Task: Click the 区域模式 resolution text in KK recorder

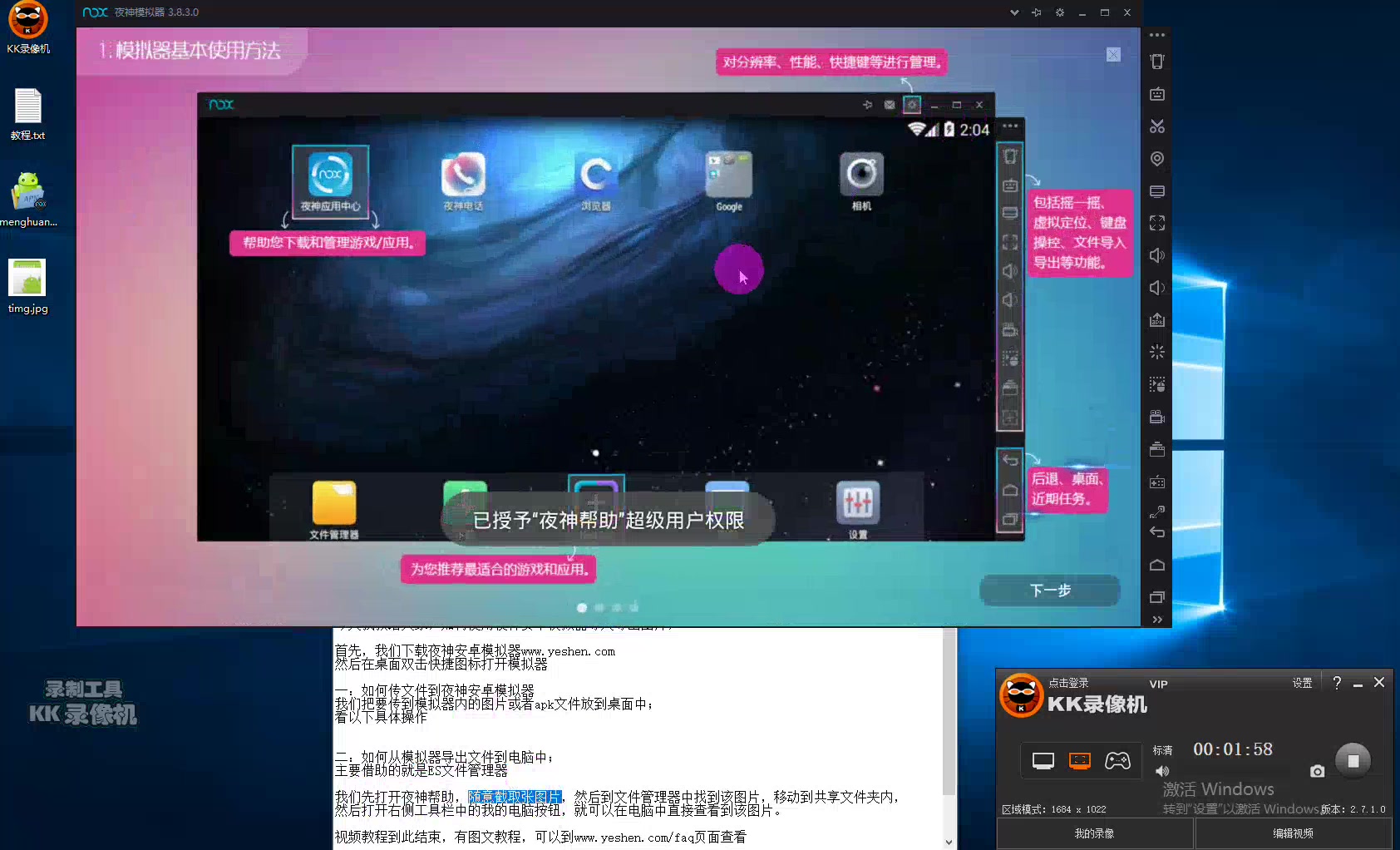Action: [x=1053, y=809]
